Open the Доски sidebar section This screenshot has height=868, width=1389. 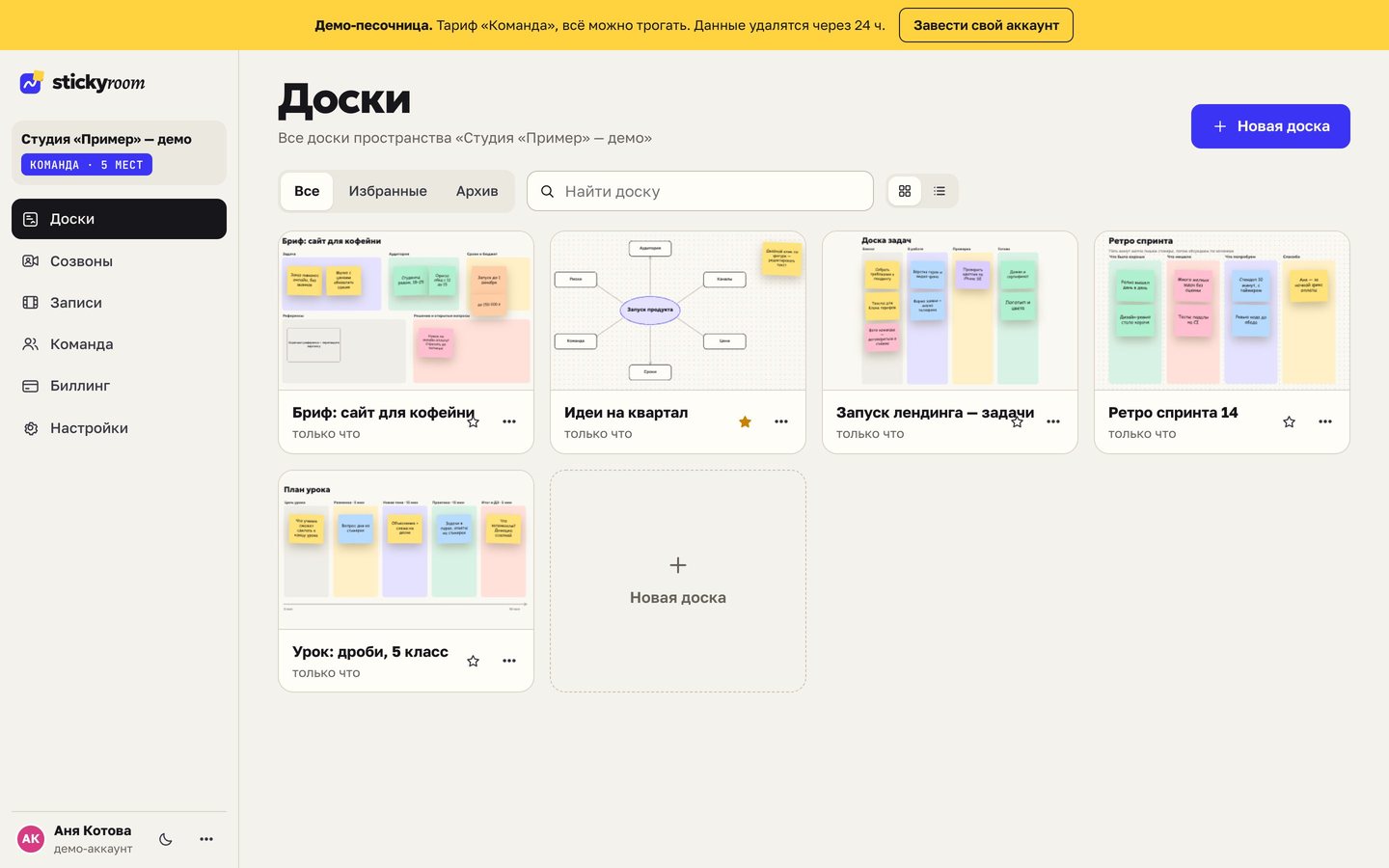pos(119,219)
